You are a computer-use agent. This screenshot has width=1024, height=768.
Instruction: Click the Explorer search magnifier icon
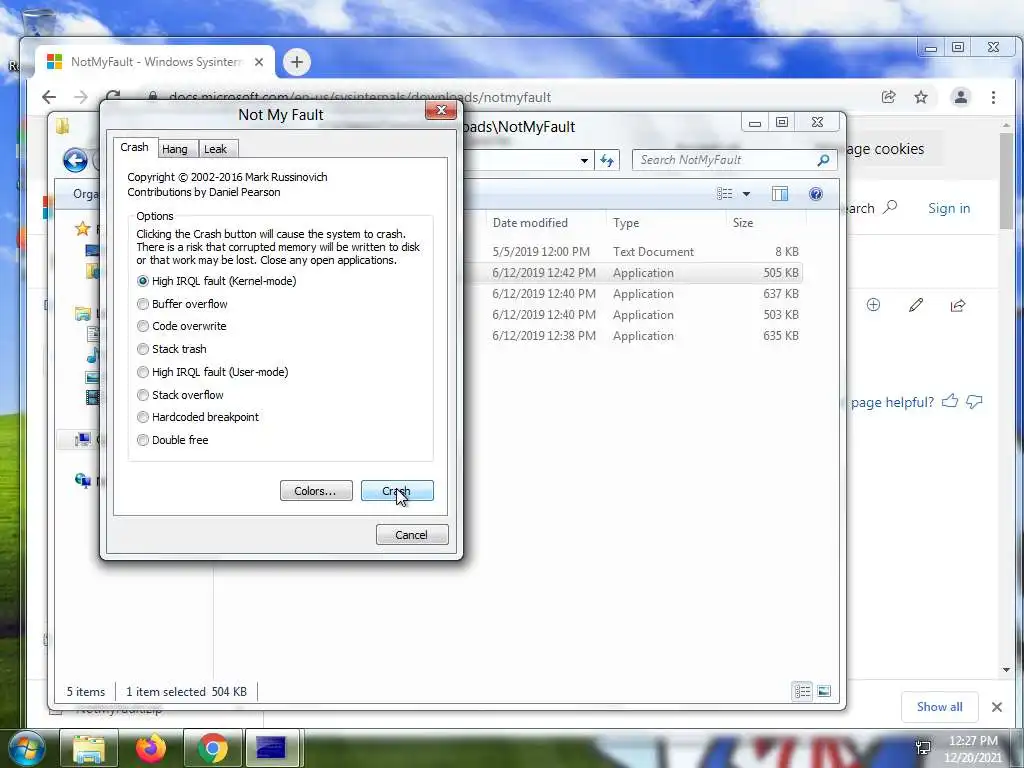point(824,160)
